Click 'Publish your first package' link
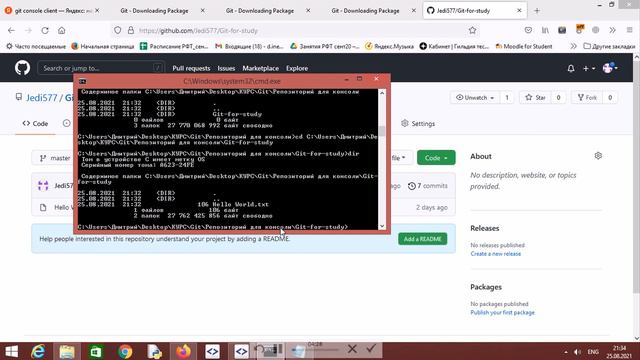The height and width of the screenshot is (360, 640). [502, 313]
